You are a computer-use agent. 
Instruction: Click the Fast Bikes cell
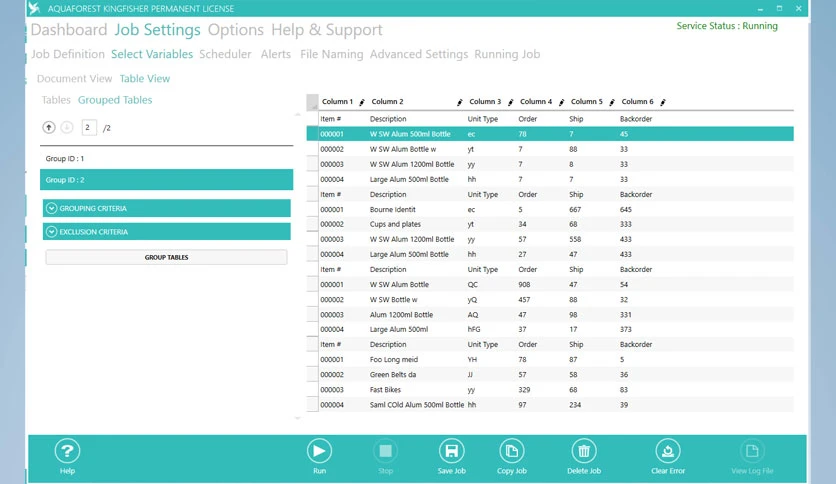coord(385,390)
